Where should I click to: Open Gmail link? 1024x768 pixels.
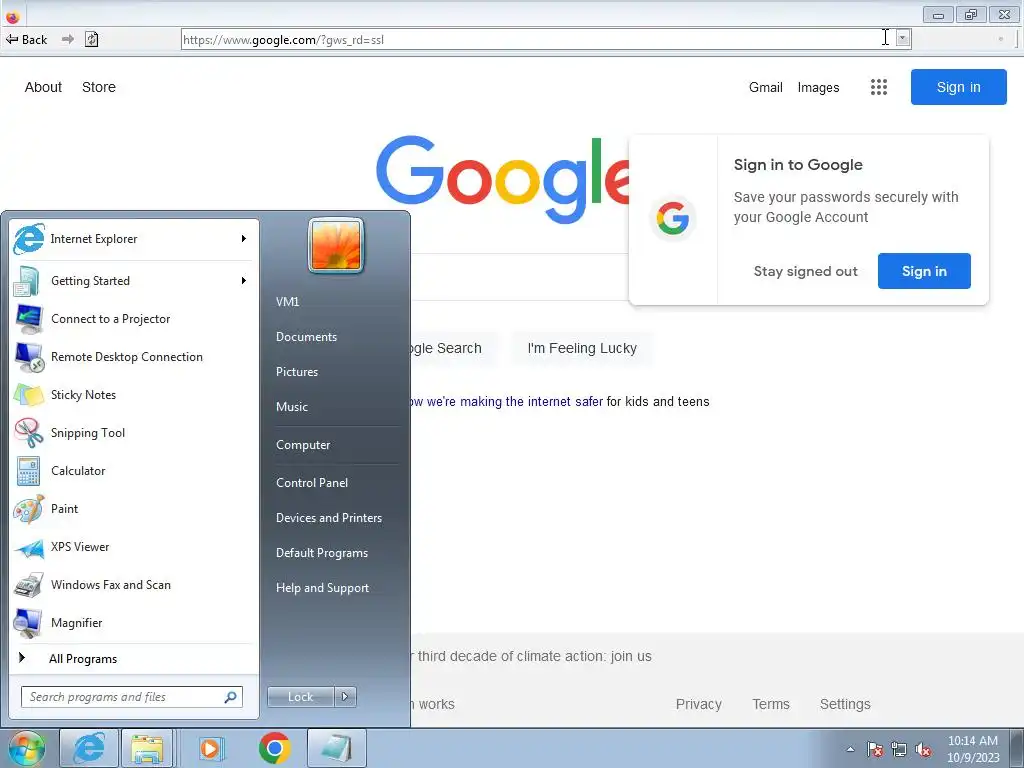pos(765,87)
